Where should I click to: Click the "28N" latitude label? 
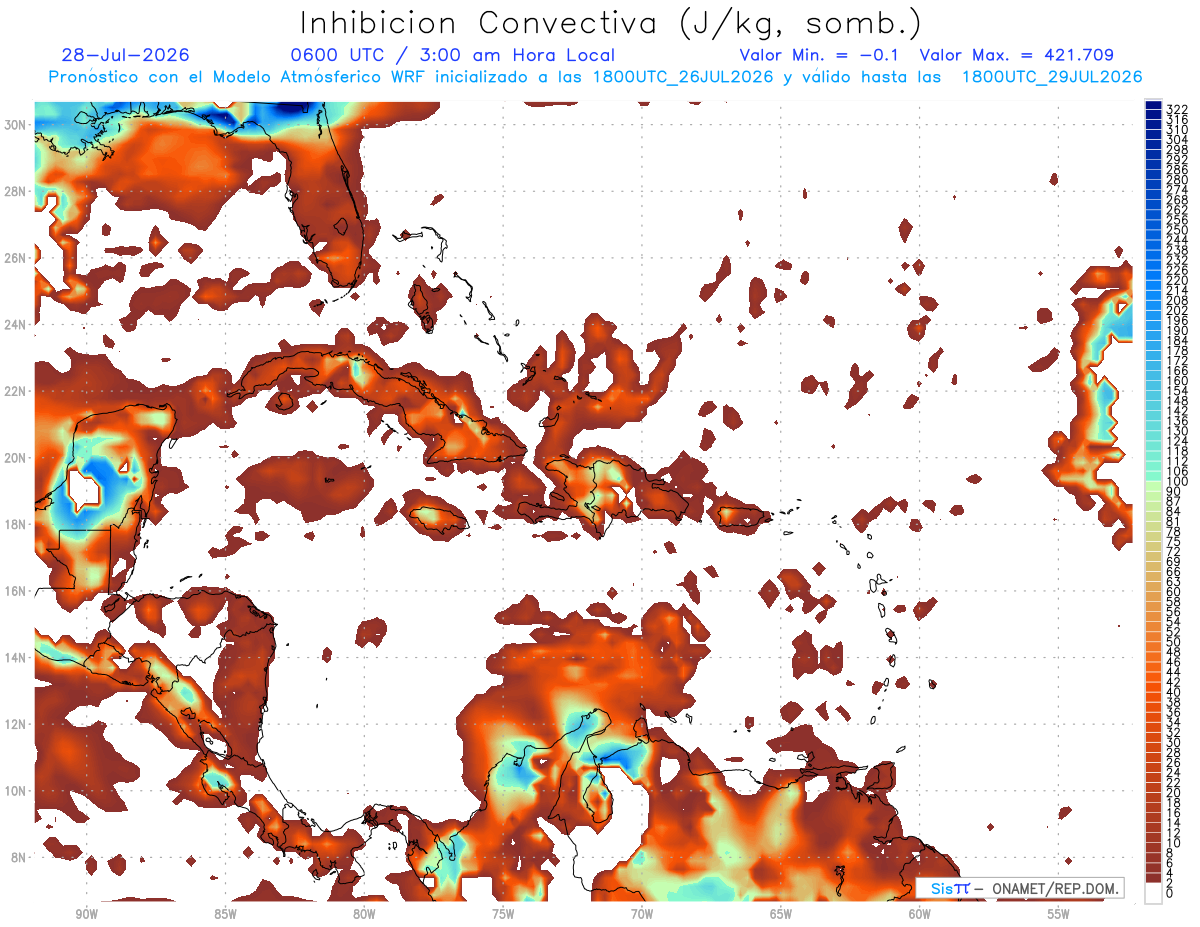coord(17,191)
